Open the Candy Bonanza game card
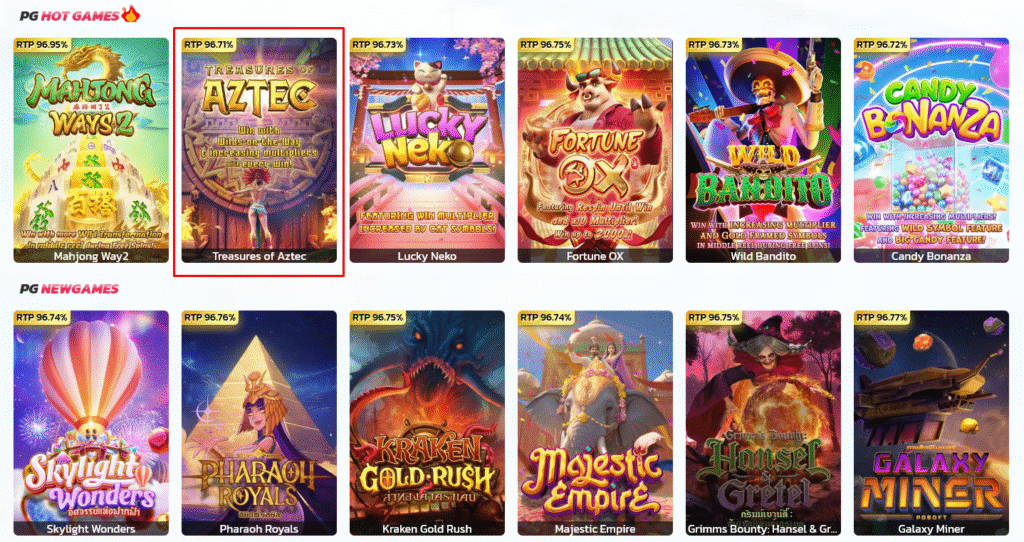Image resolution: width=1024 pixels, height=542 pixels. coord(931,150)
